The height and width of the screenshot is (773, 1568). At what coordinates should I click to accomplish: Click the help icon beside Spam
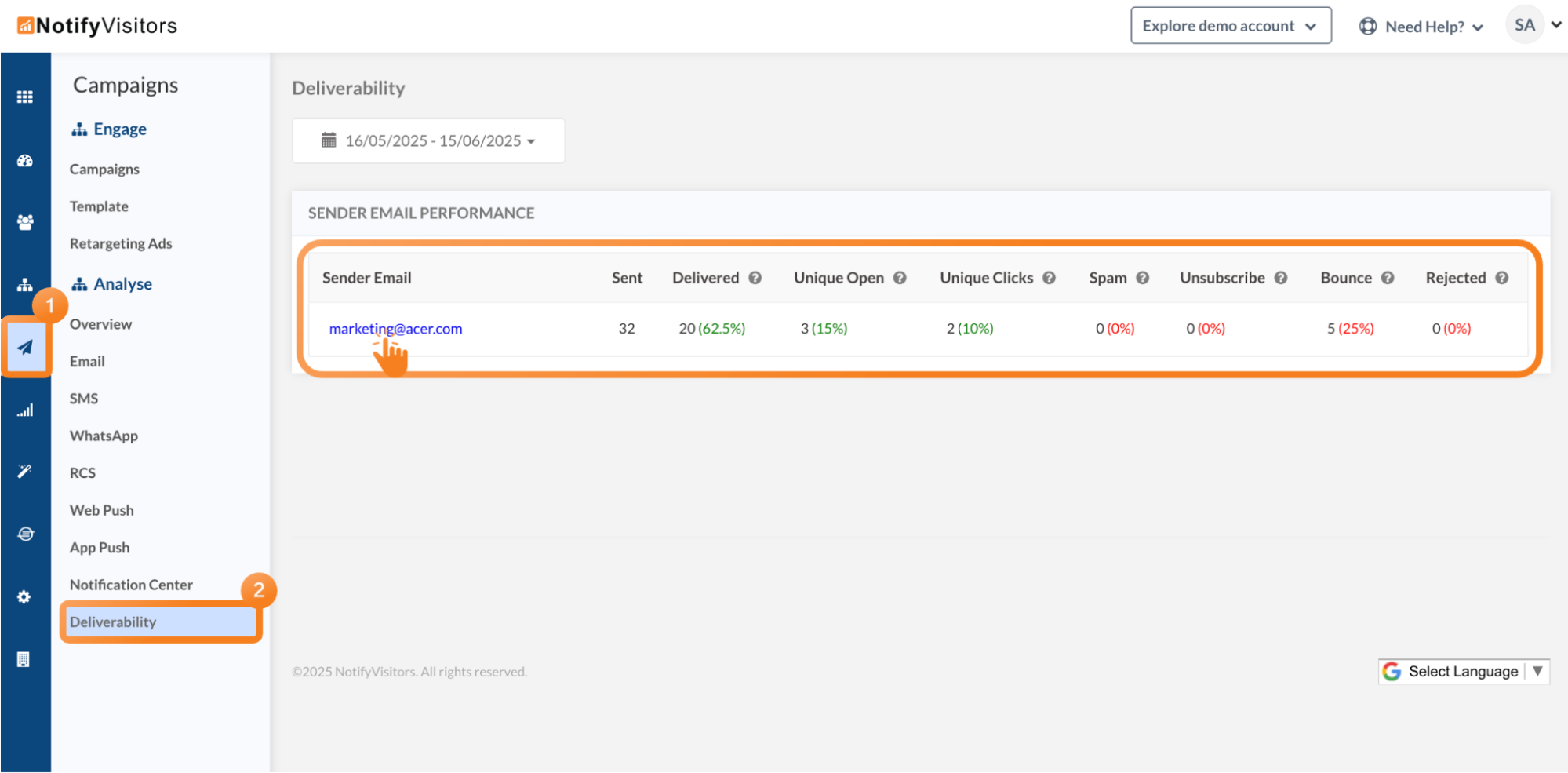1143,278
